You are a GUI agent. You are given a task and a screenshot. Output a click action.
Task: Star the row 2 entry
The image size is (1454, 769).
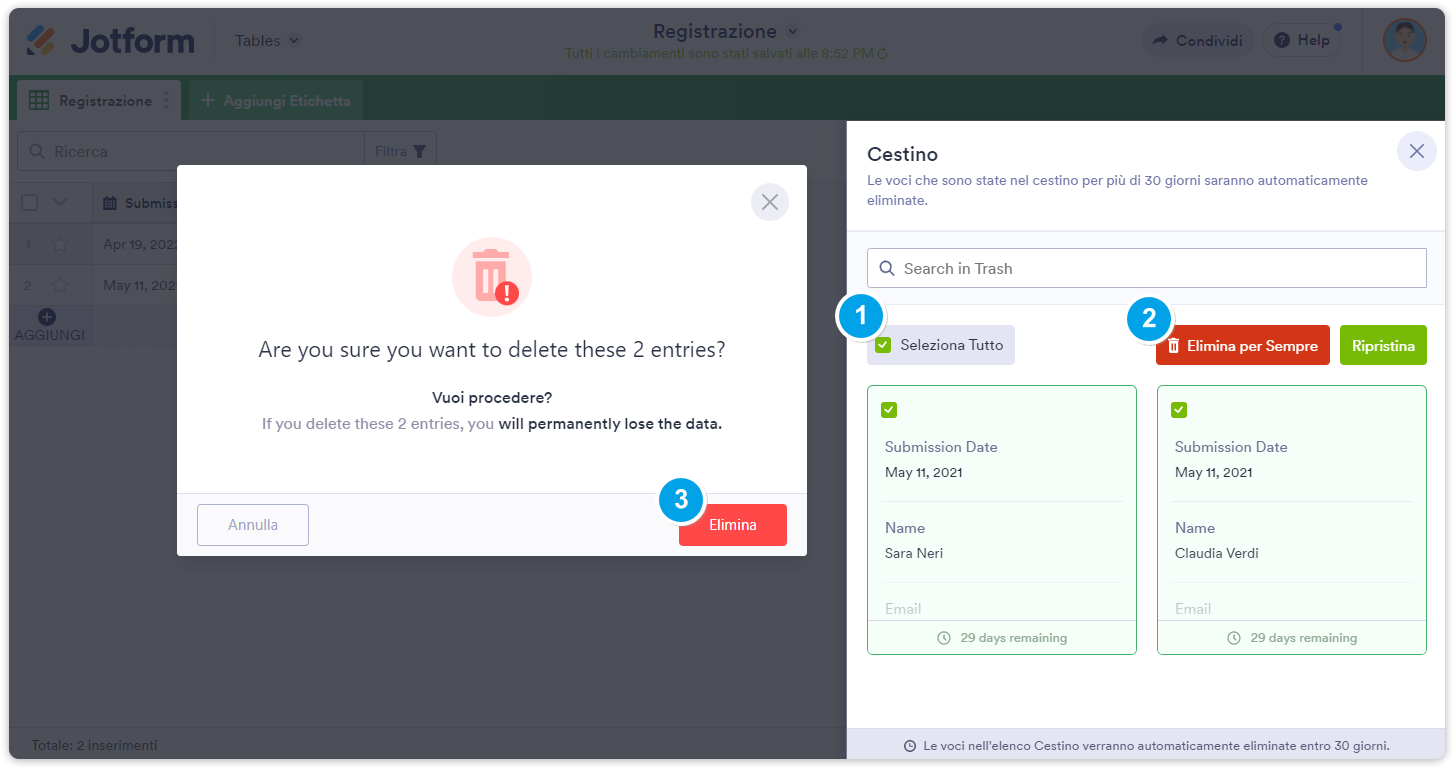pos(60,285)
